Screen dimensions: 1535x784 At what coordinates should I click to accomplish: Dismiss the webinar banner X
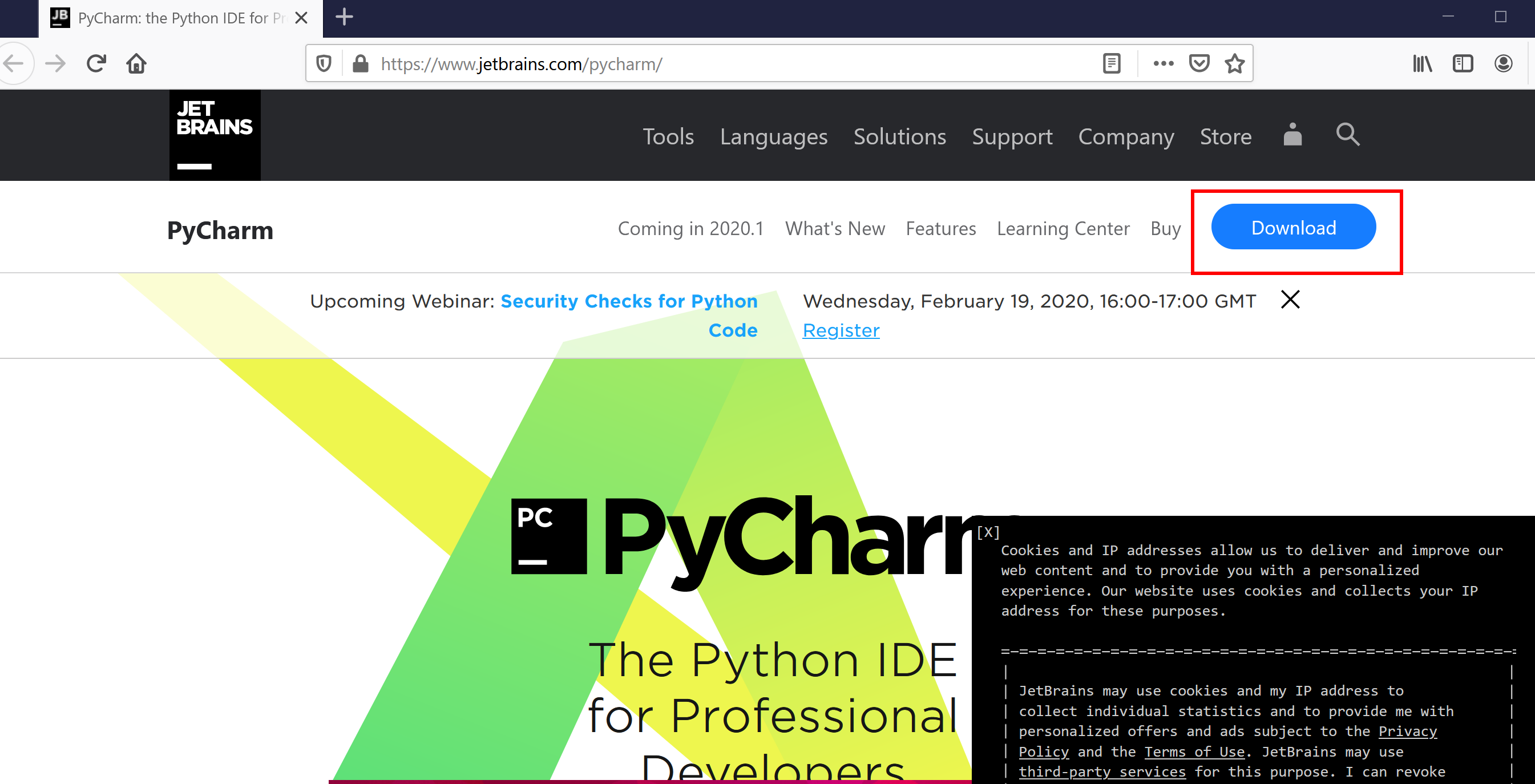1290,299
